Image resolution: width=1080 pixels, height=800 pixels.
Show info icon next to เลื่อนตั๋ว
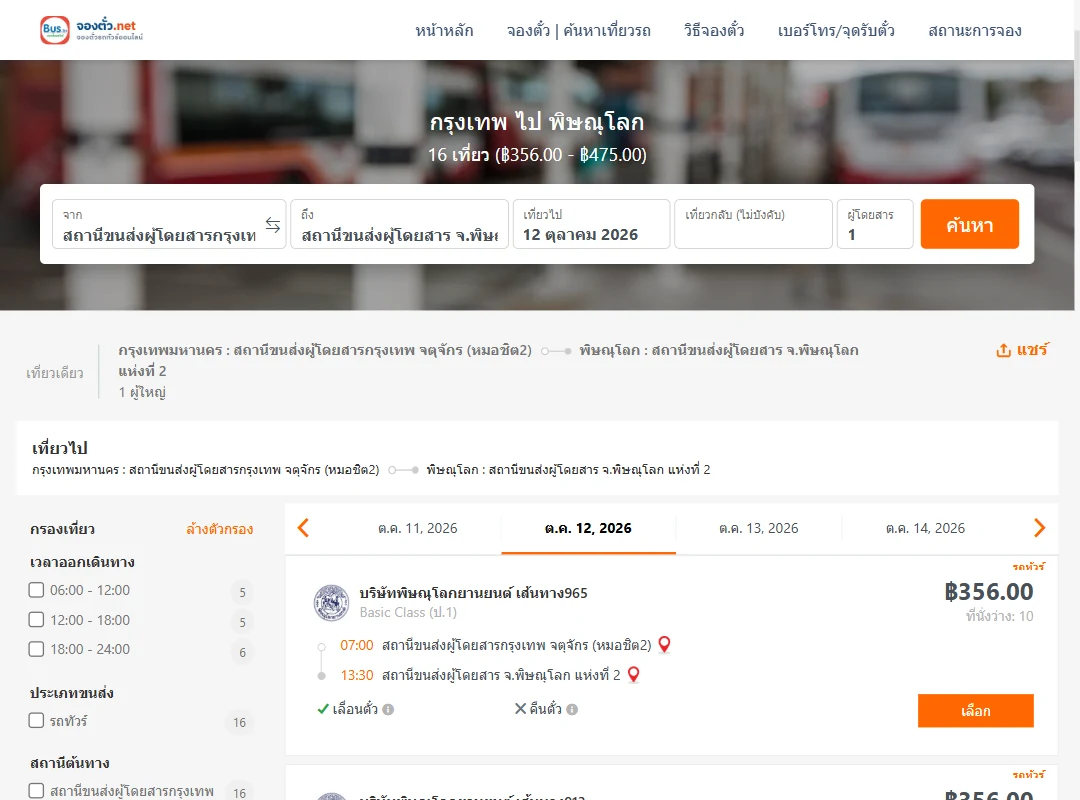388,709
